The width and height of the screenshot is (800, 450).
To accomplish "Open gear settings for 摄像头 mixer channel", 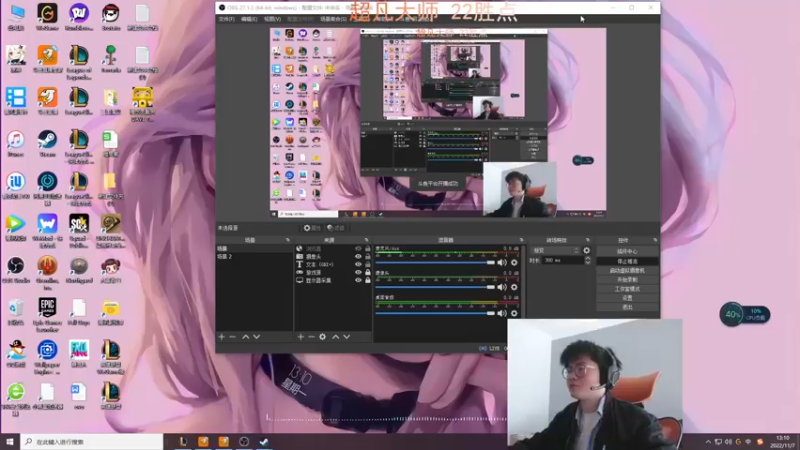I will [514, 287].
